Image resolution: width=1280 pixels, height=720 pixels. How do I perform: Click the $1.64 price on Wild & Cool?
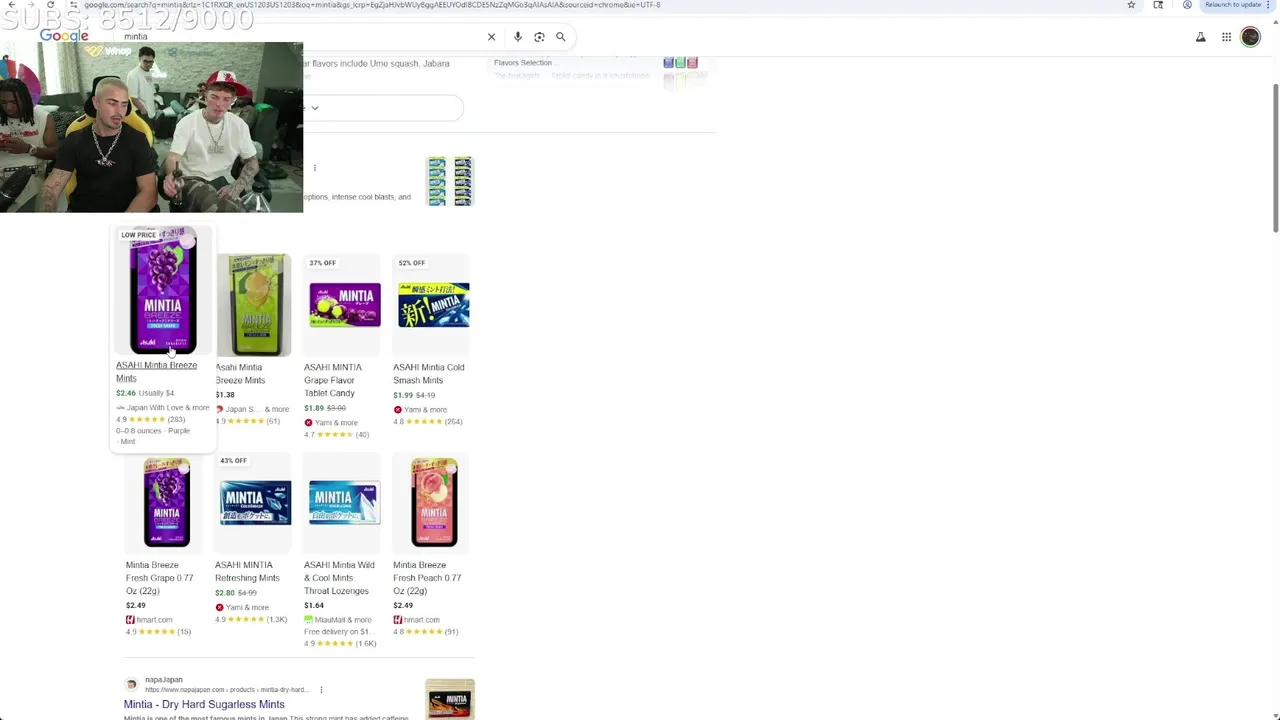pyautogui.click(x=314, y=605)
